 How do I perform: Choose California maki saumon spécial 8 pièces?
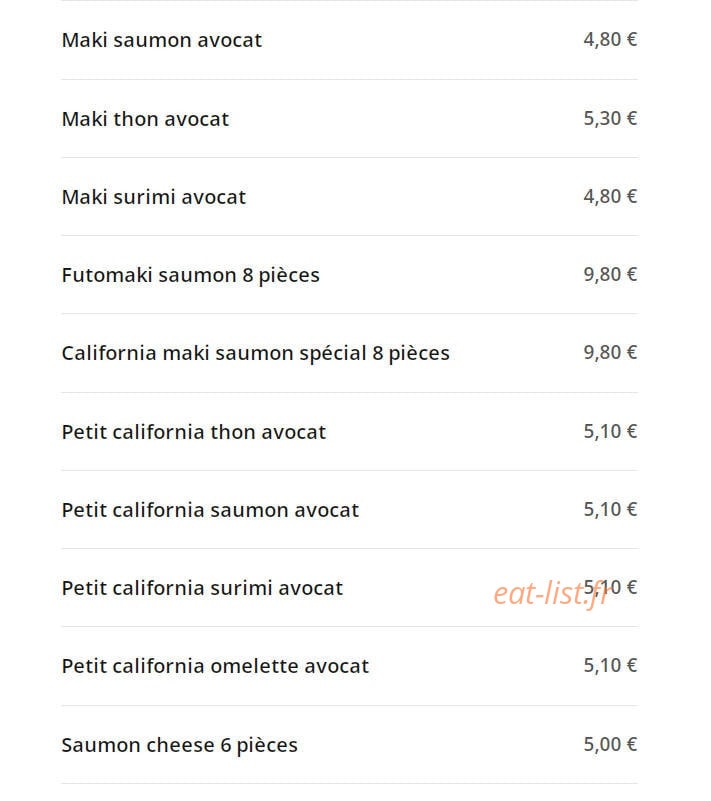pyautogui.click(x=255, y=354)
